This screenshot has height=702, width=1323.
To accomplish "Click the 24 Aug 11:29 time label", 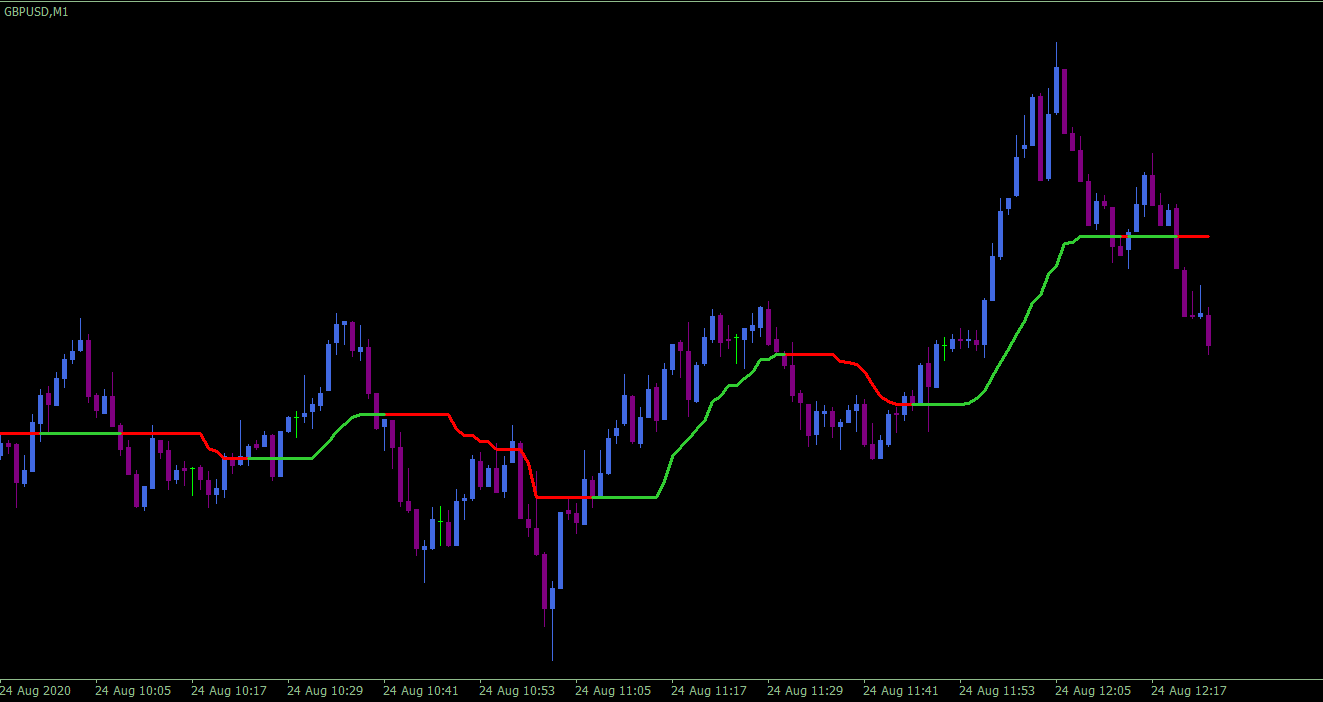I will (805, 690).
